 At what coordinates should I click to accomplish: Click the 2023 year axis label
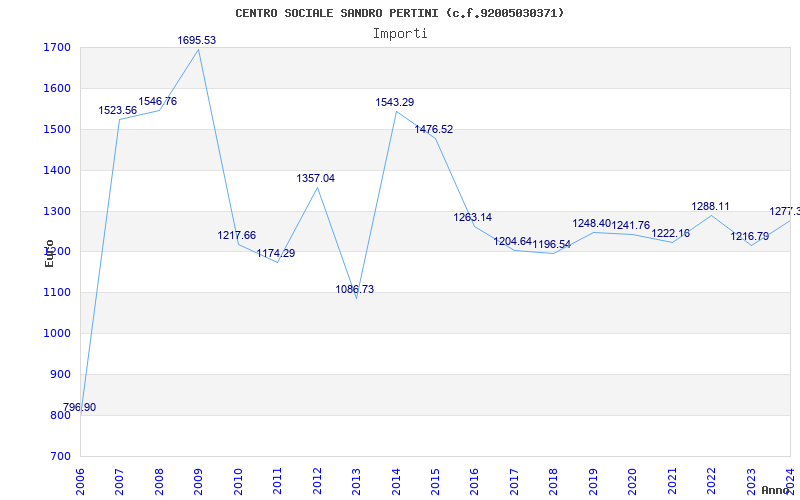(x=751, y=482)
